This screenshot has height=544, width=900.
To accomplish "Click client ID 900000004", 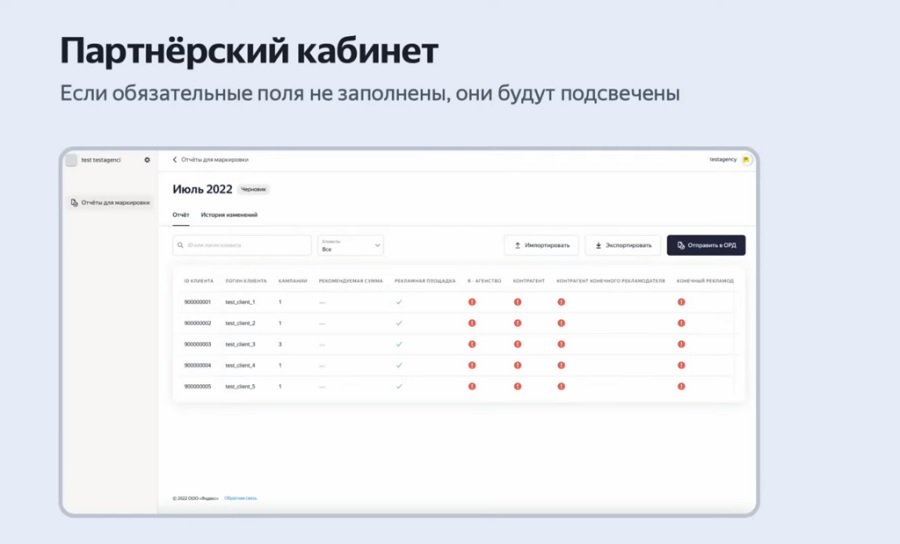I will 197,365.
